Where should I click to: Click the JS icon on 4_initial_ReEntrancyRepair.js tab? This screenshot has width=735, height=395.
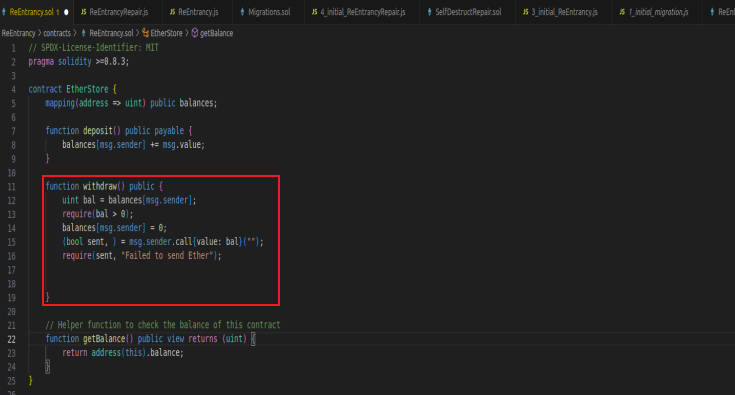(x=314, y=12)
